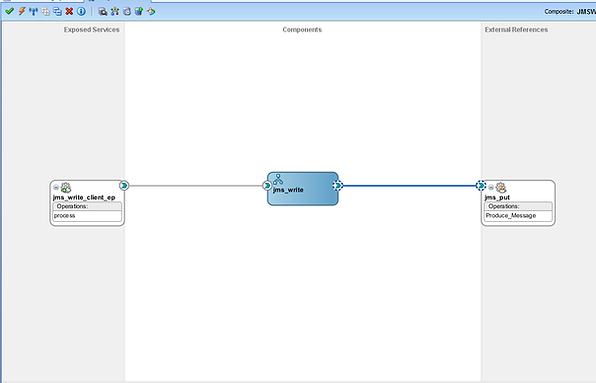Click the antenna signal toolbar icon
The width and height of the screenshot is (596, 383).
pyautogui.click(x=33, y=11)
